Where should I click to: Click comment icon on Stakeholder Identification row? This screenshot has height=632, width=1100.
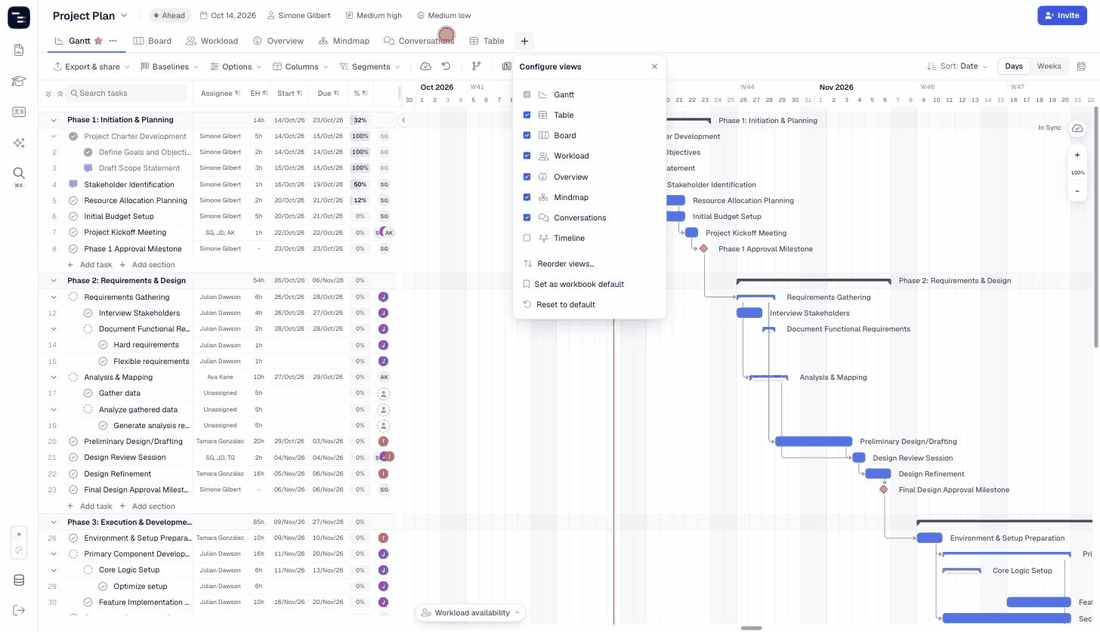(73, 184)
